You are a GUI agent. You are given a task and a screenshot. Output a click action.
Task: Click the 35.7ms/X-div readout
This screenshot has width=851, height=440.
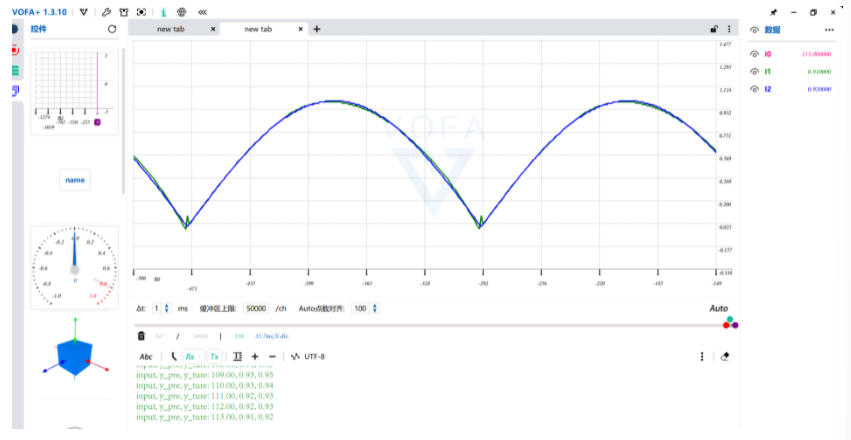click(271, 336)
